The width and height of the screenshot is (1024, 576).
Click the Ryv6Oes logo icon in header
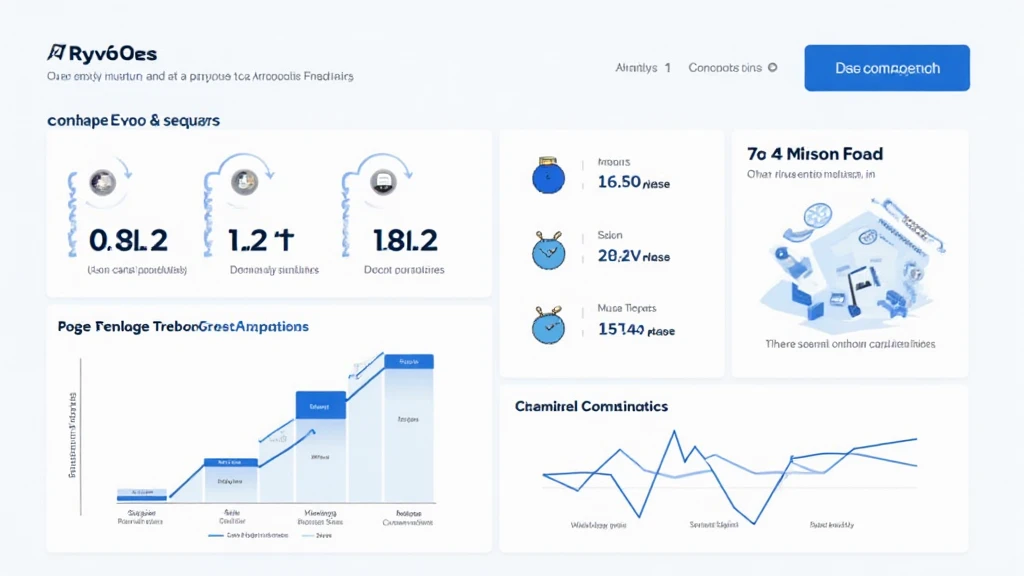pyautogui.click(x=55, y=53)
